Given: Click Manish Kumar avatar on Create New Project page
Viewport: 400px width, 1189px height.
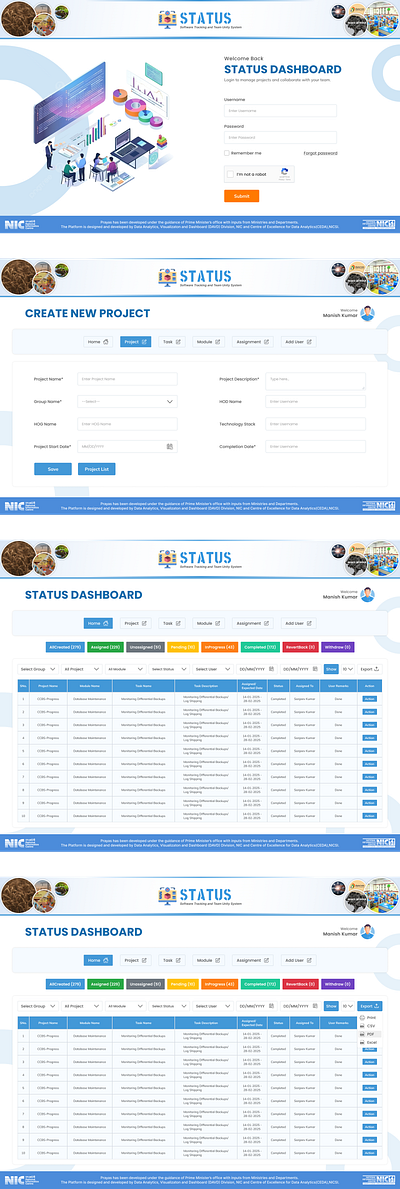Looking at the screenshot, I should tap(367, 313).
